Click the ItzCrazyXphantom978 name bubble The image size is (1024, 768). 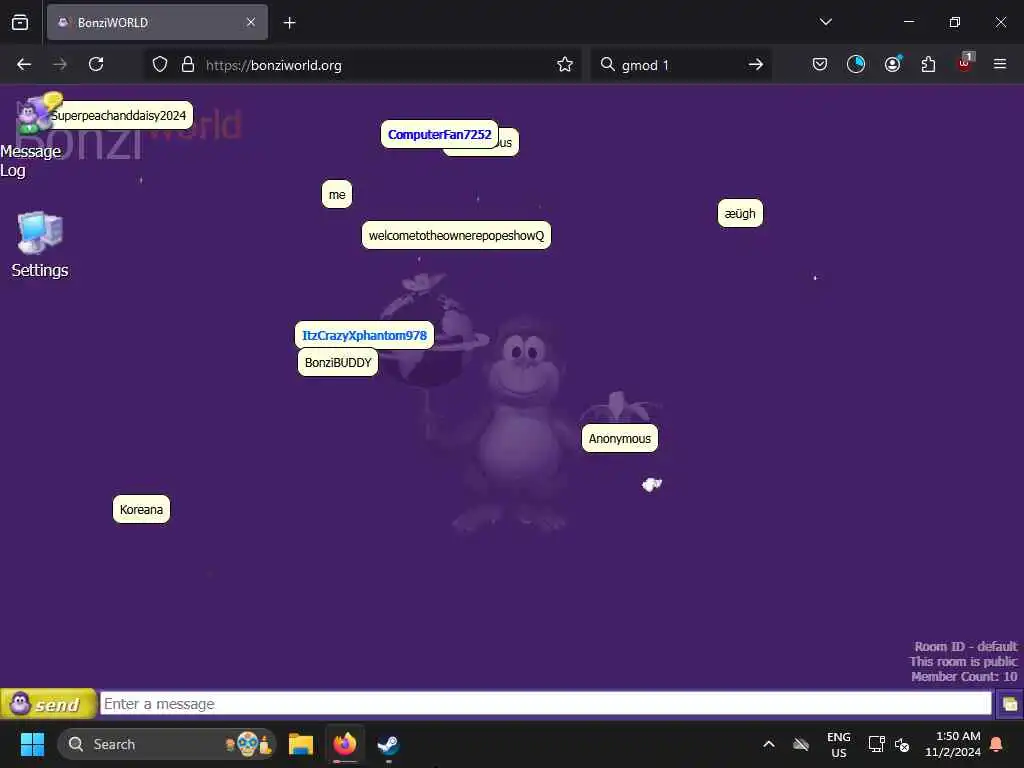pyautogui.click(x=364, y=336)
